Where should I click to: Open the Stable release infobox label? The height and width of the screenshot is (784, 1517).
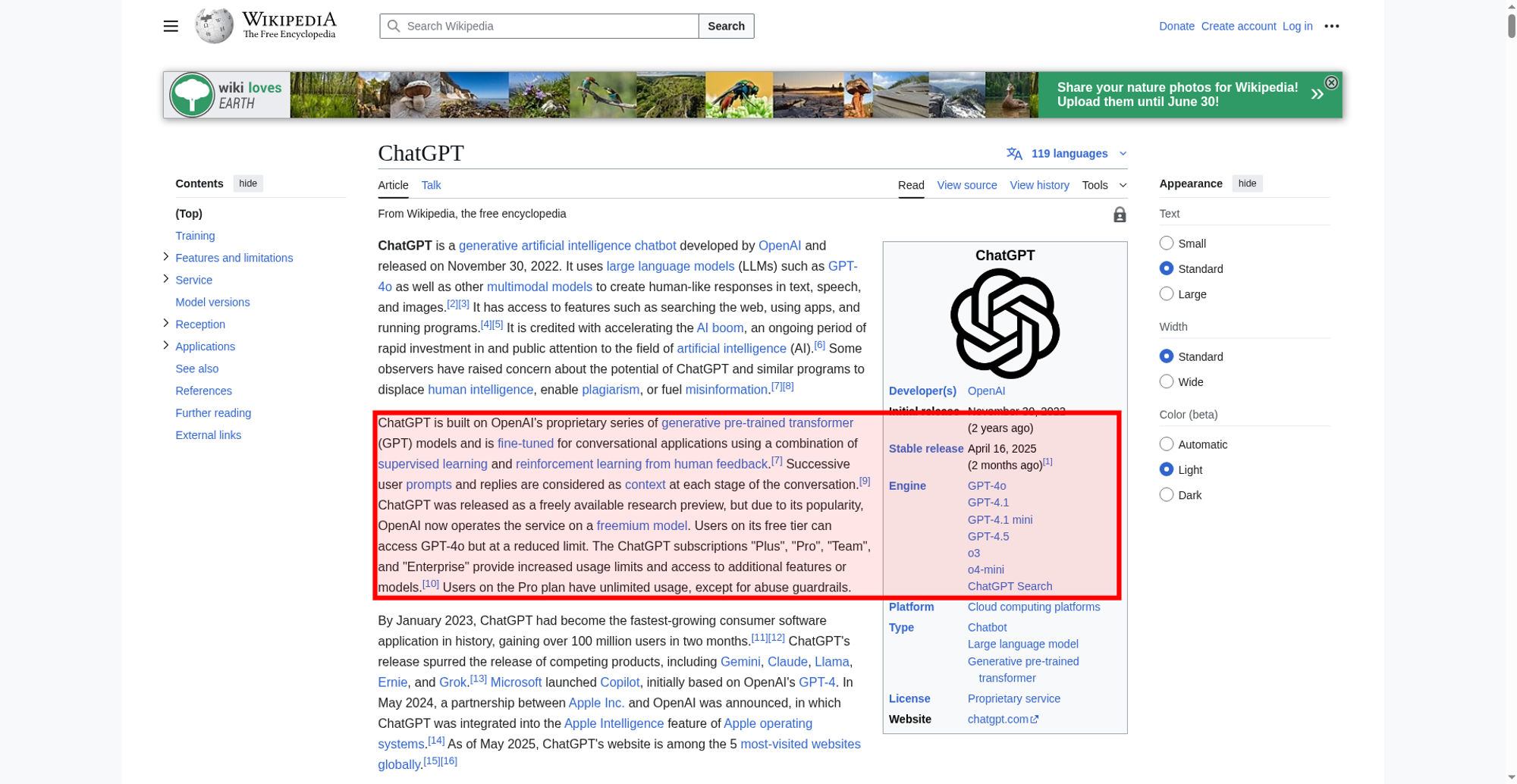pos(926,448)
